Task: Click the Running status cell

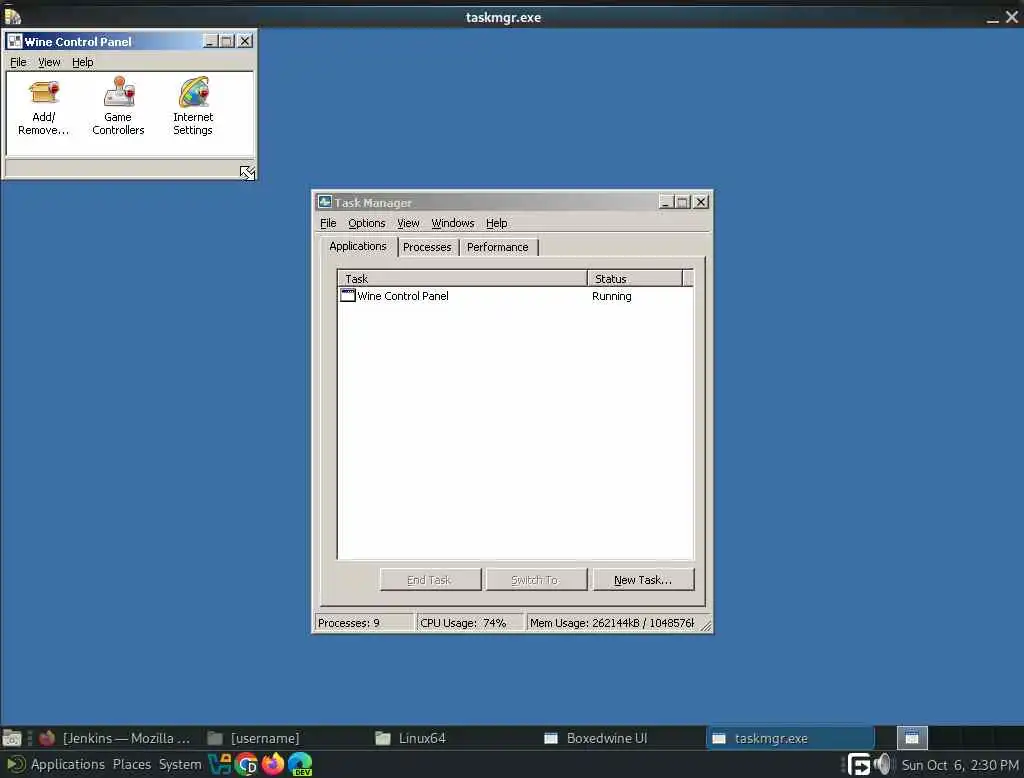Action: [x=612, y=296]
